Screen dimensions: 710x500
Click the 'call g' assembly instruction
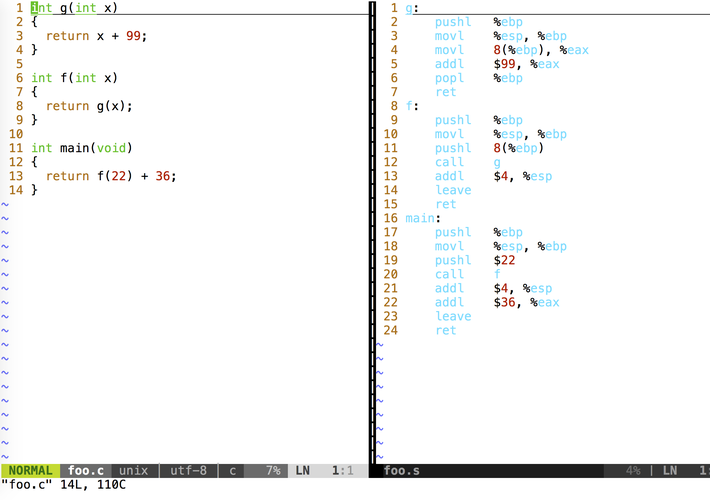467,162
